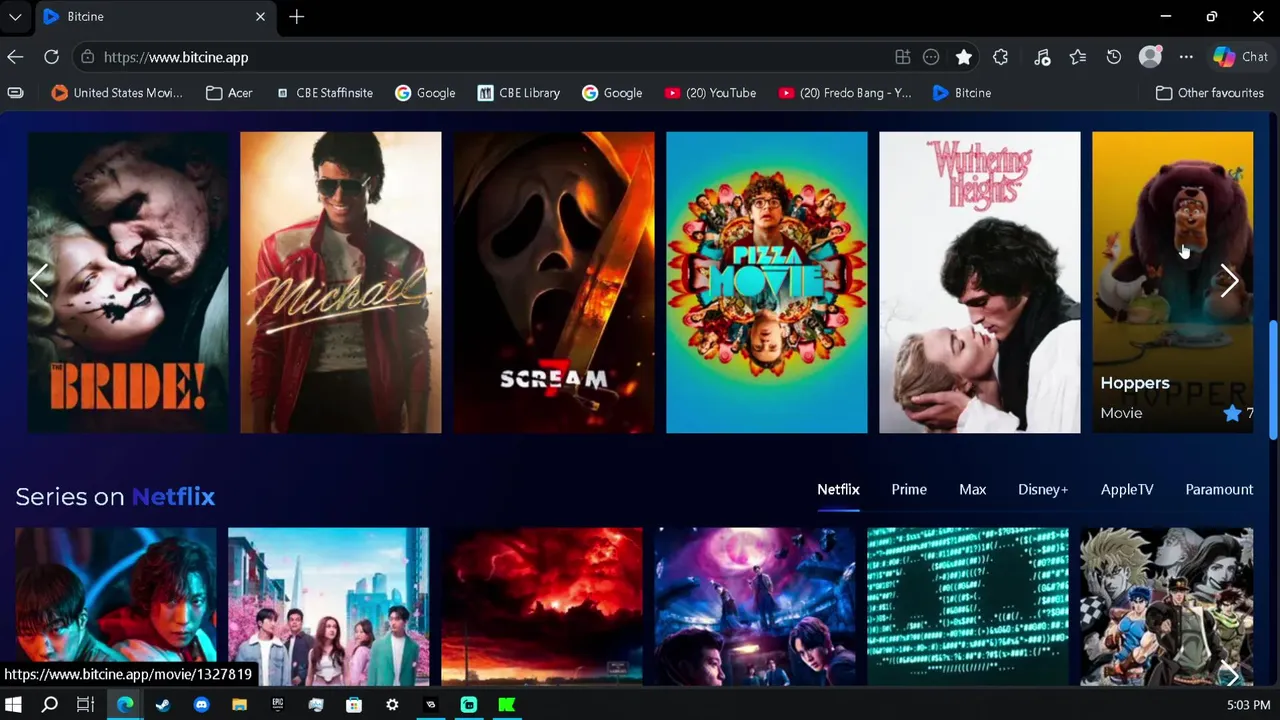Open CBE Library bookmark

(x=518, y=93)
